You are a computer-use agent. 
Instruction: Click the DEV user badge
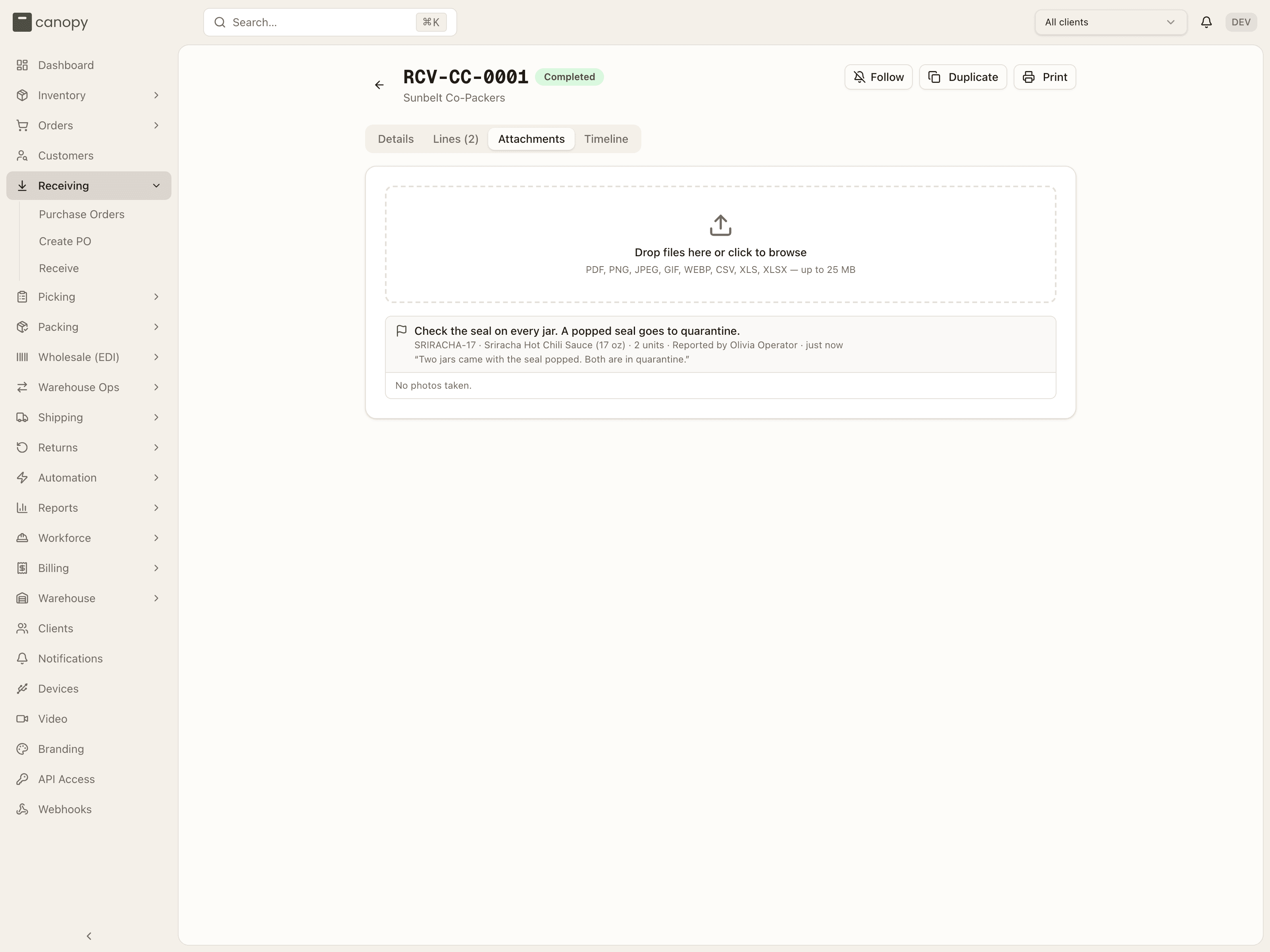point(1241,22)
